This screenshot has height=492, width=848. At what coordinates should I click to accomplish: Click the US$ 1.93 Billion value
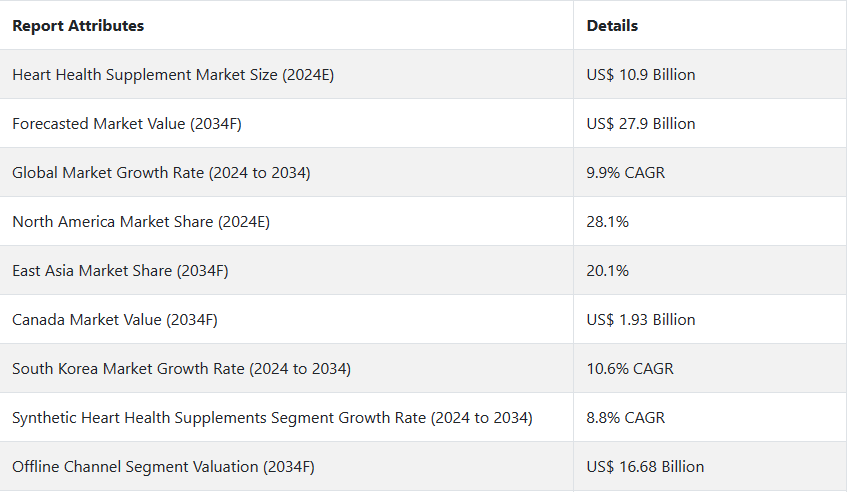pyautogui.click(x=640, y=320)
